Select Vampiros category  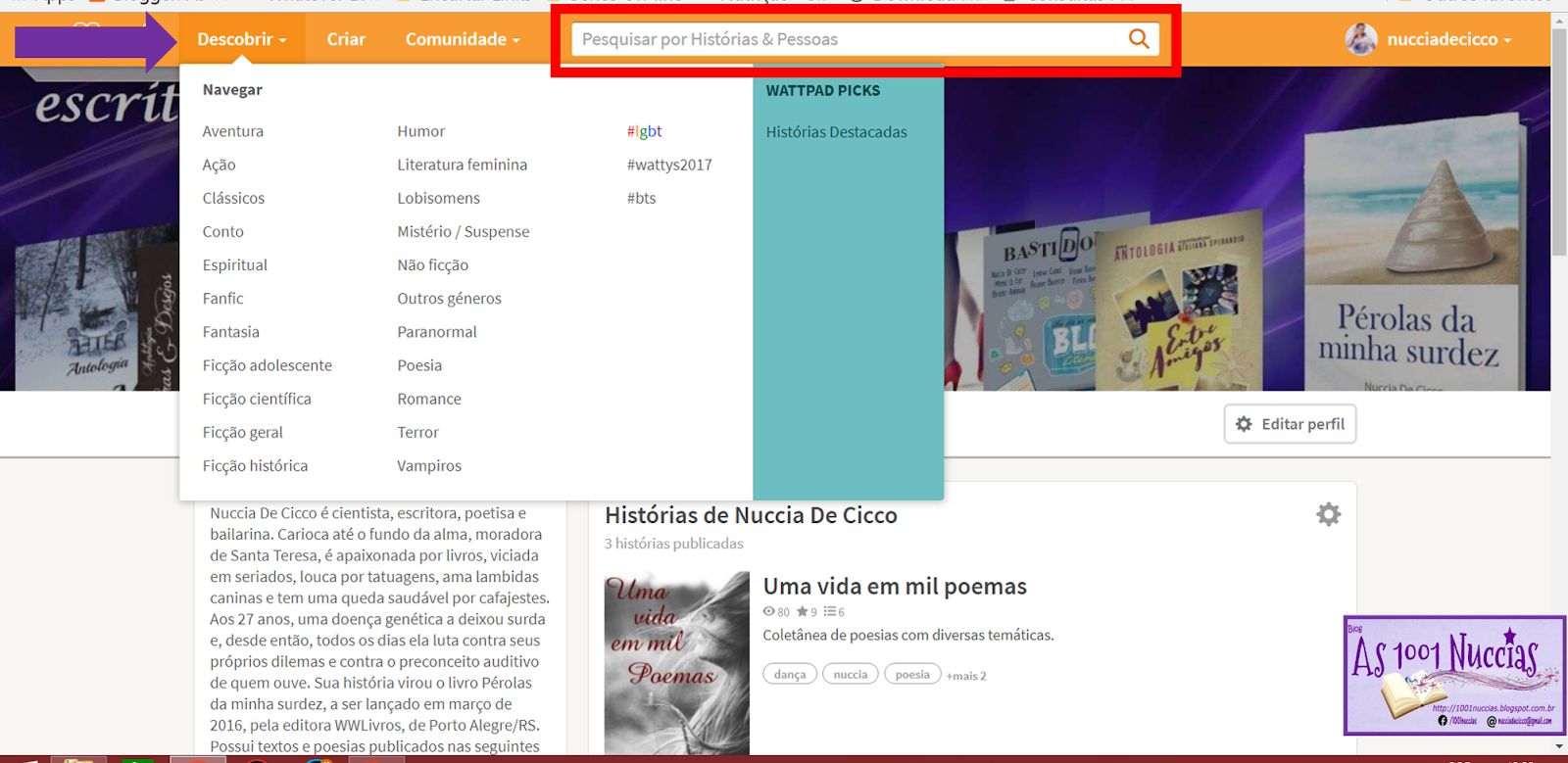pos(428,465)
